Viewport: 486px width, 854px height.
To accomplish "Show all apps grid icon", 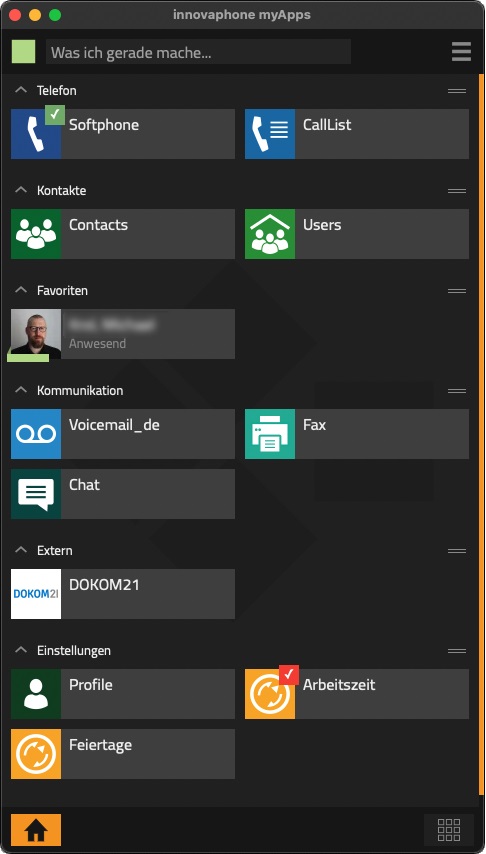I will pos(449,830).
